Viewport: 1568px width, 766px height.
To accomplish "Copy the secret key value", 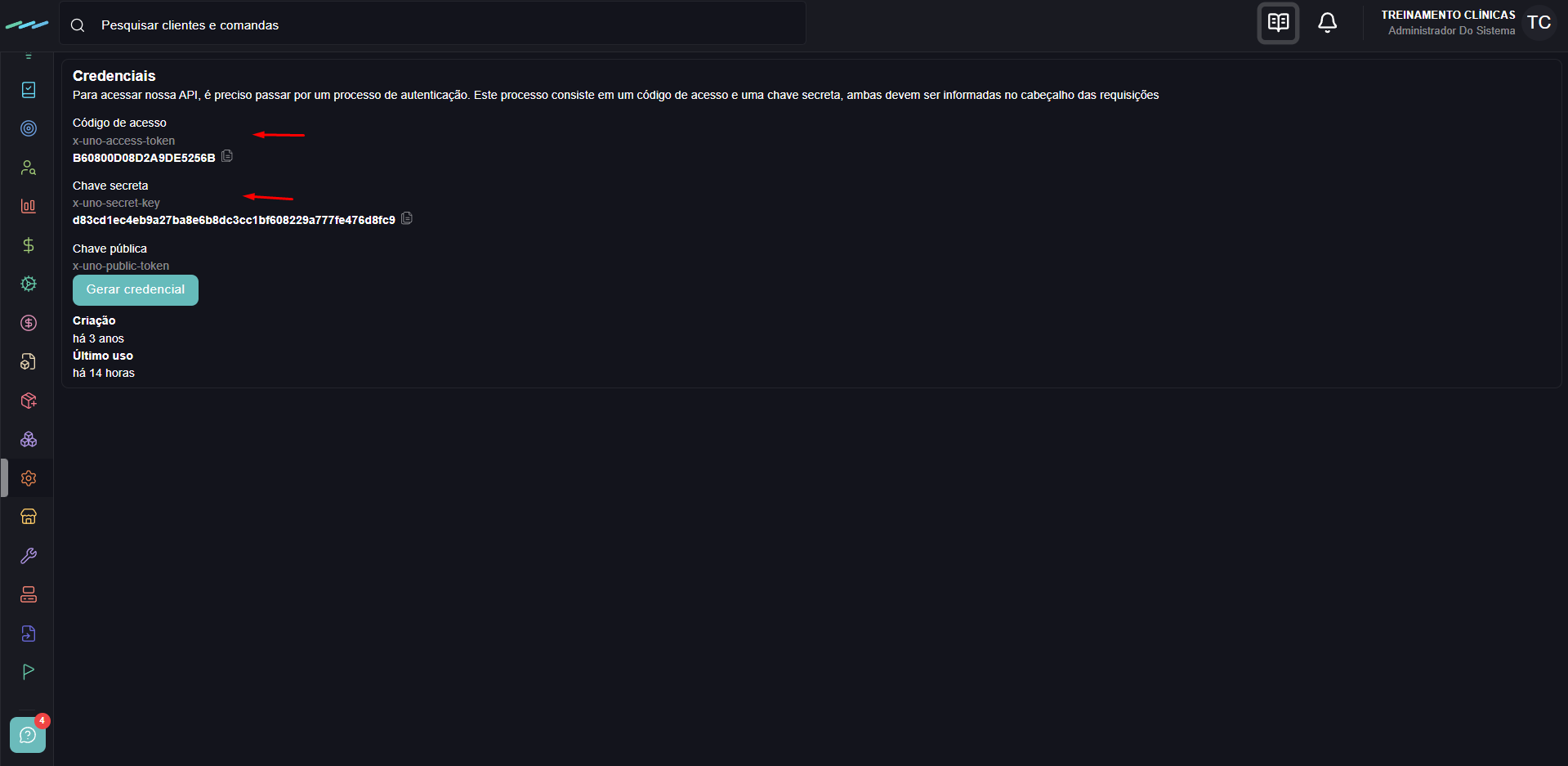I will click(407, 218).
